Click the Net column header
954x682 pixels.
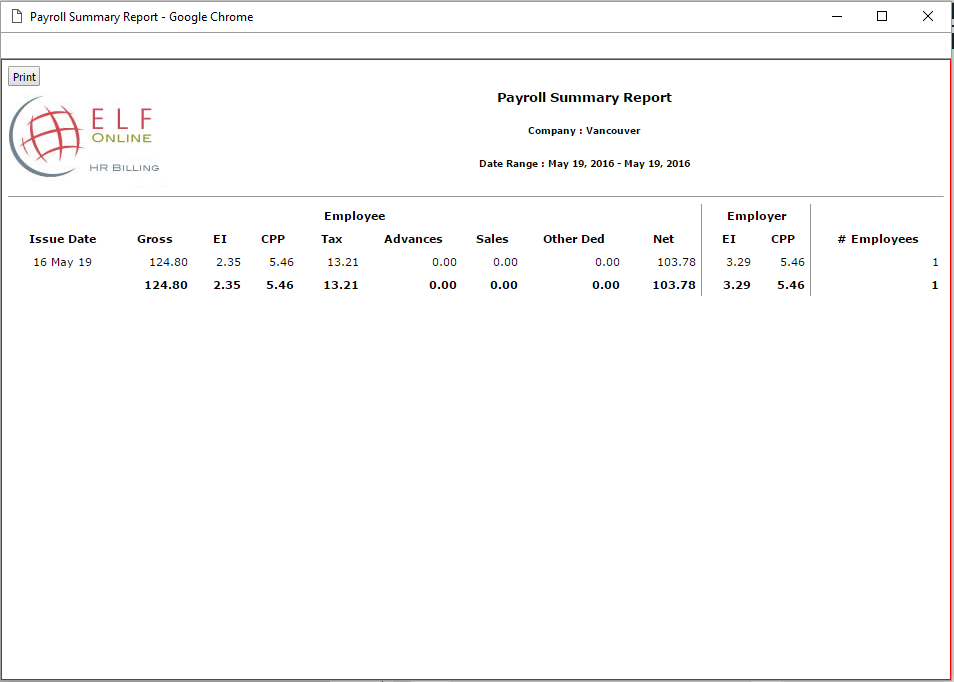point(664,239)
